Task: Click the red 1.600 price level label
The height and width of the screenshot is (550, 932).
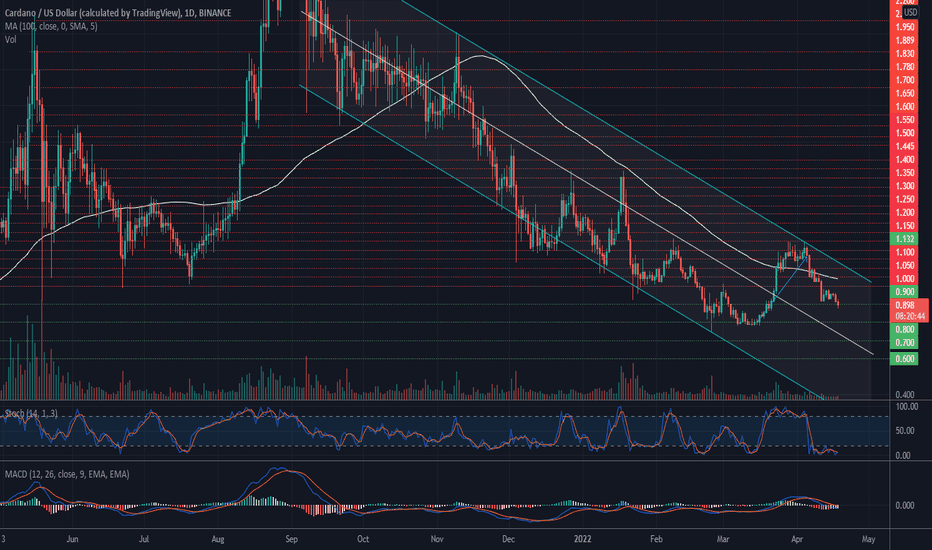Action: click(x=905, y=106)
